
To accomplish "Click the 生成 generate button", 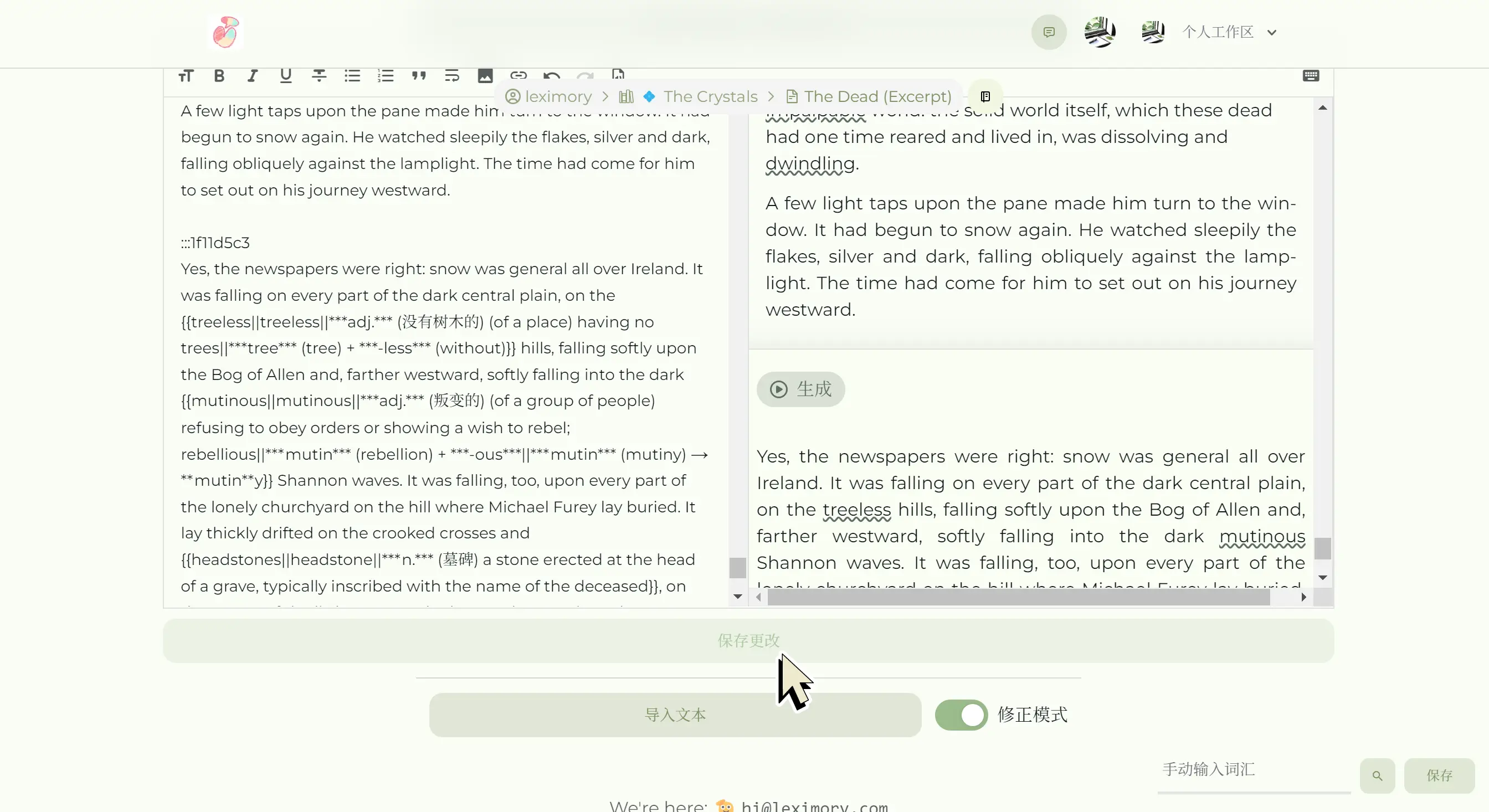I will click(x=800, y=389).
